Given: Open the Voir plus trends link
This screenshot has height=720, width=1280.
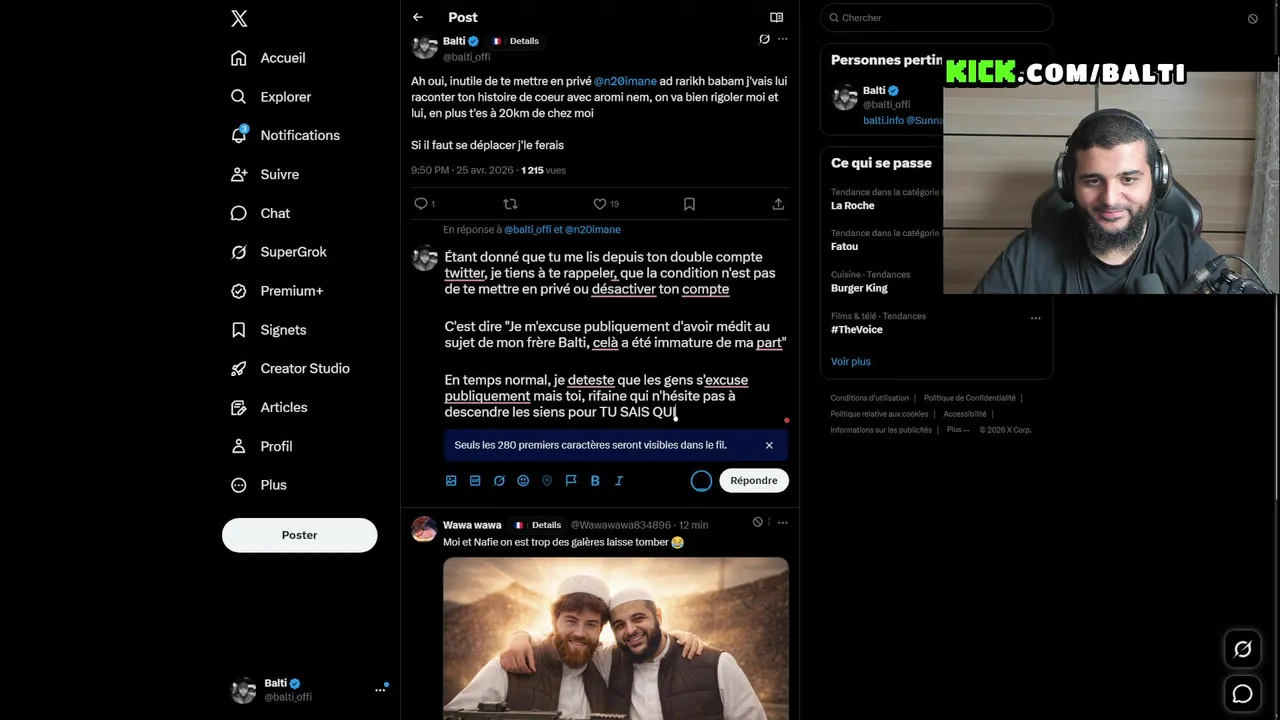Looking at the screenshot, I should [851, 361].
